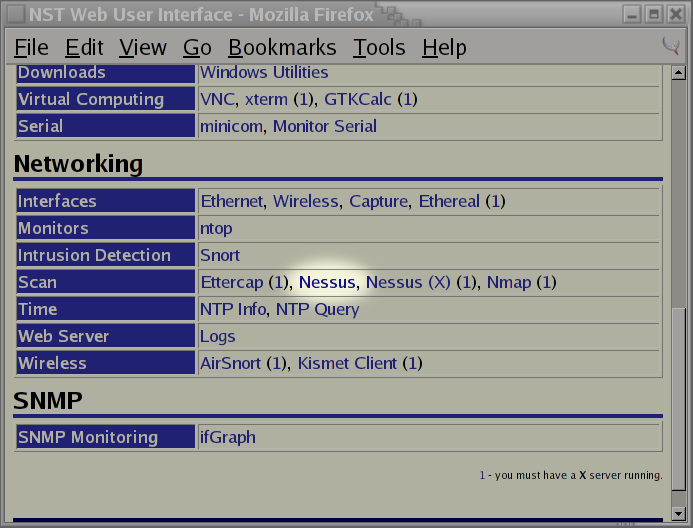Open the Edit menu

[x=84, y=47]
